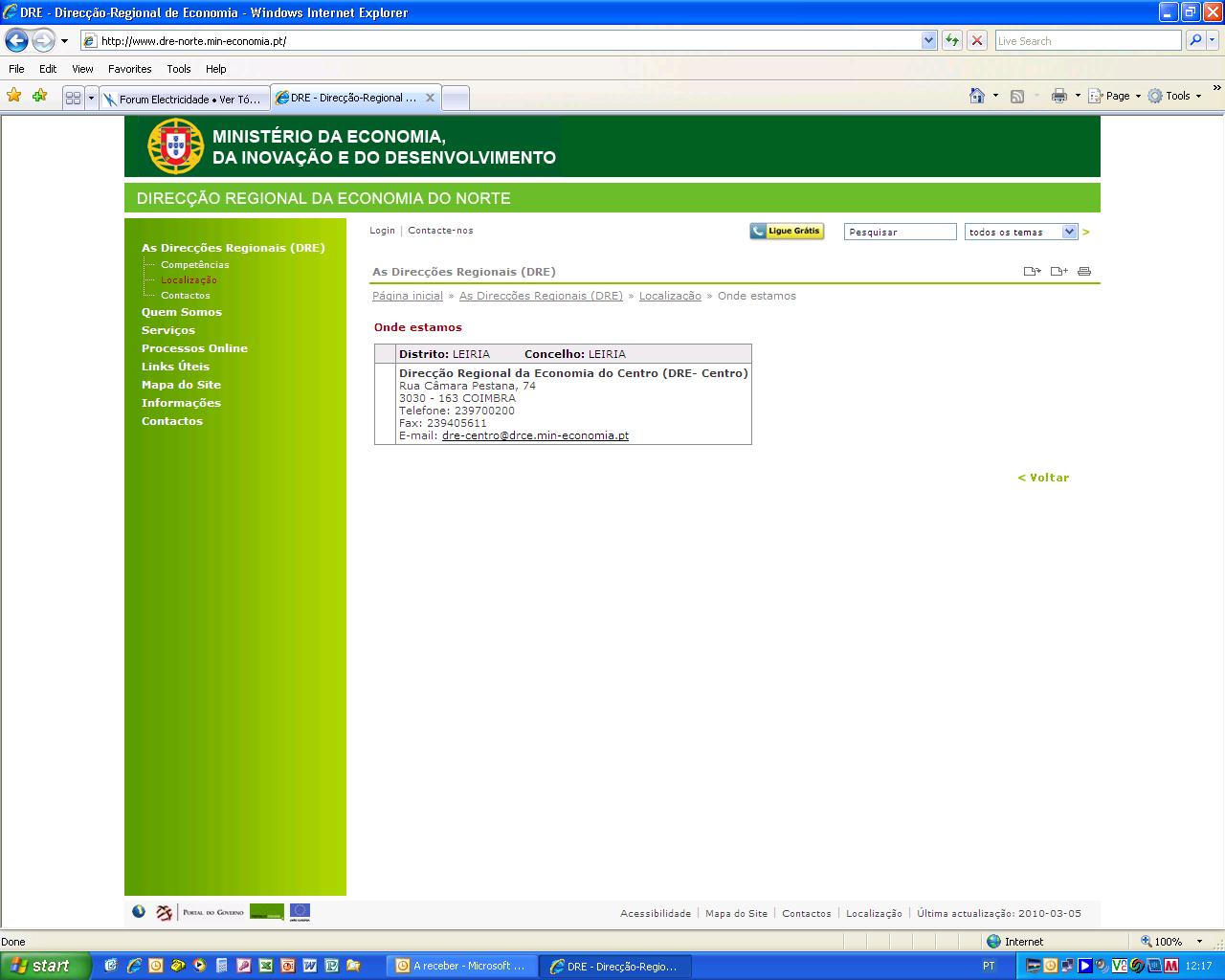Viewport: 1225px width, 980px height.
Task: Open Processos Online sidebar link
Action: coord(194,348)
